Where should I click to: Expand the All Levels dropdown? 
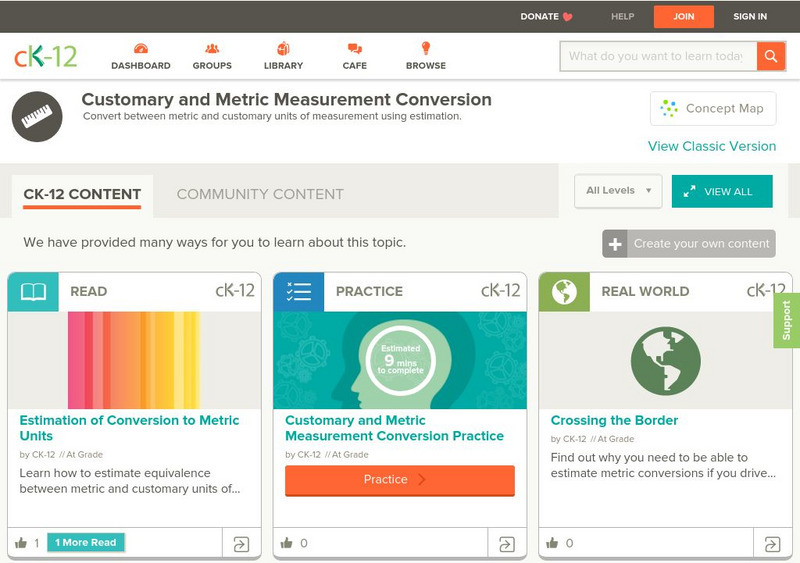pos(618,191)
